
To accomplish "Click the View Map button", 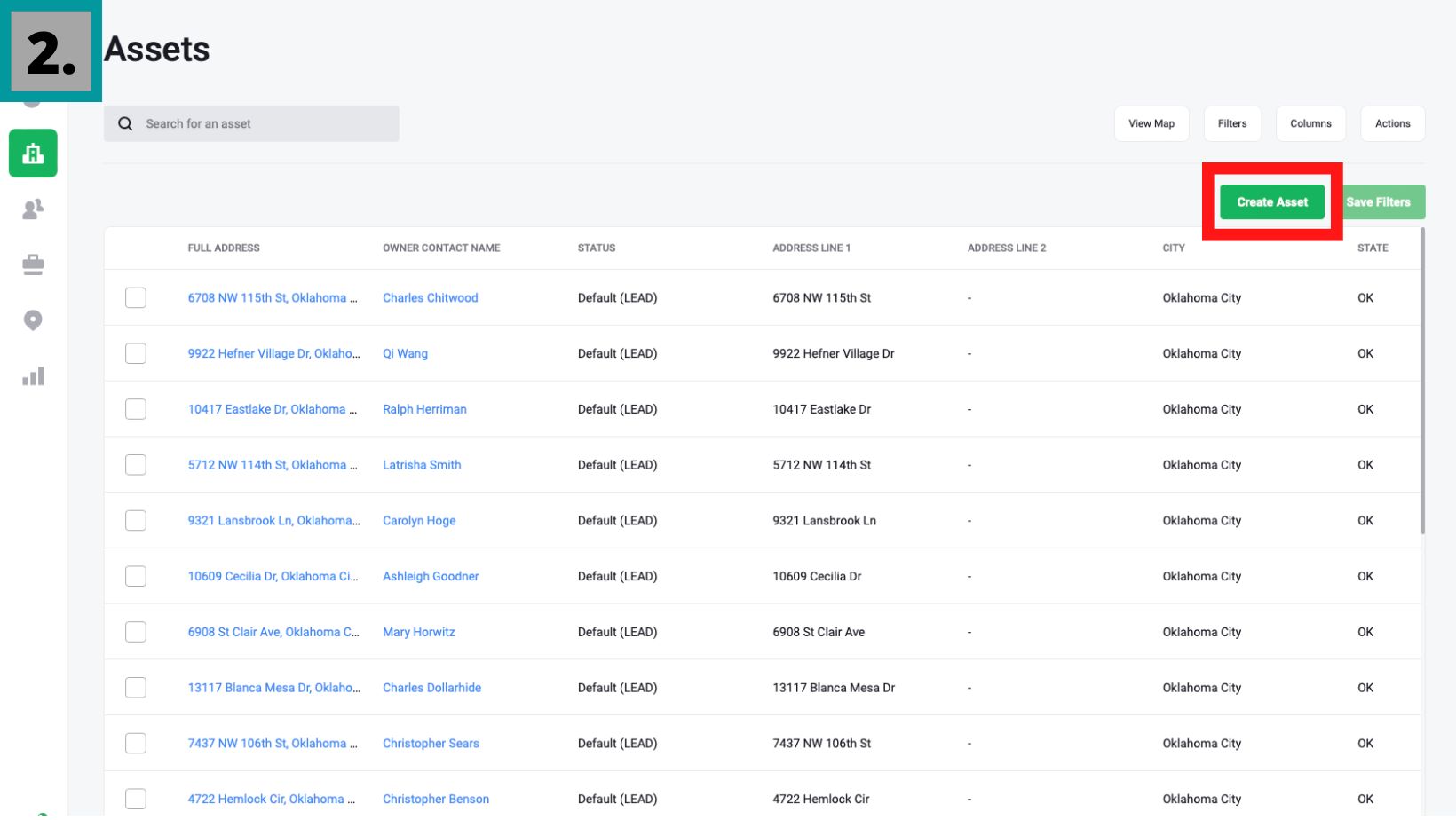I will [x=1151, y=124].
